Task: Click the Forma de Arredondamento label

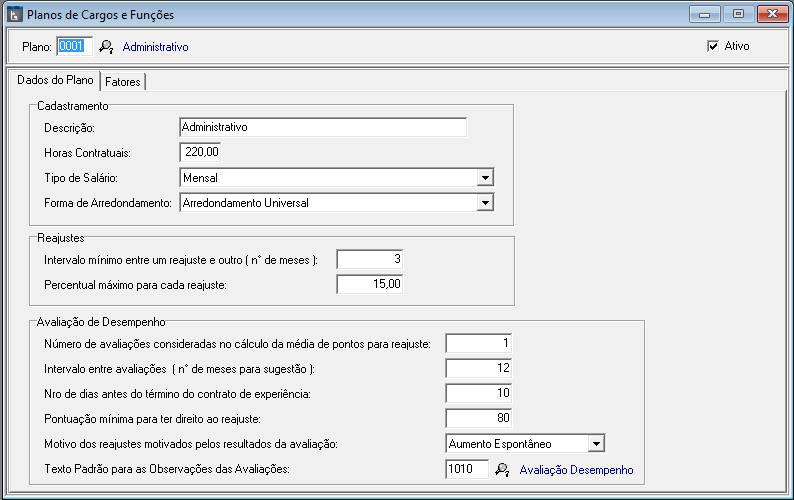Action: point(108,203)
